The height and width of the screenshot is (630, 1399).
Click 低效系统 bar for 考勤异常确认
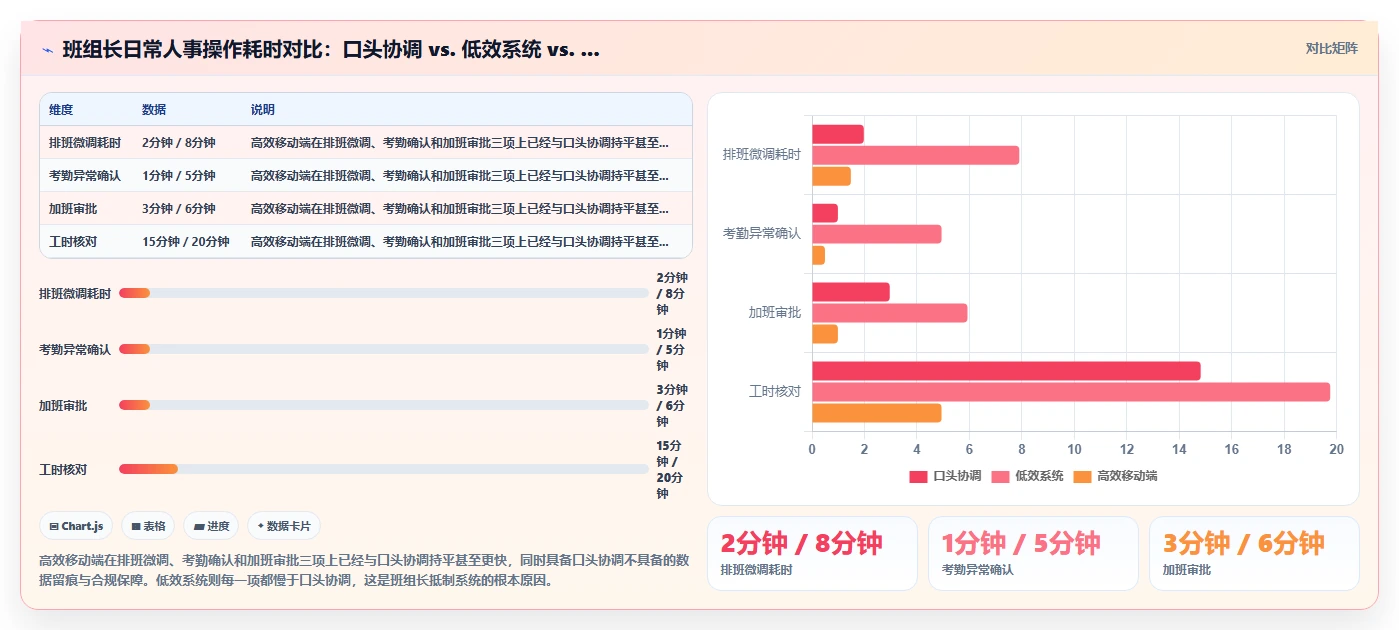[876, 234]
